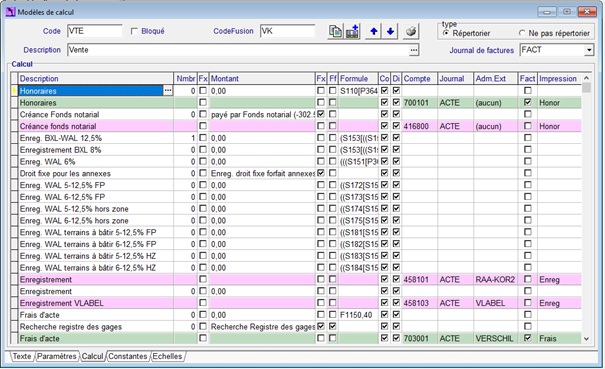Viewport: 605px width, 369px height.
Task: Click into the Code field containing VTE
Action: (x=95, y=31)
